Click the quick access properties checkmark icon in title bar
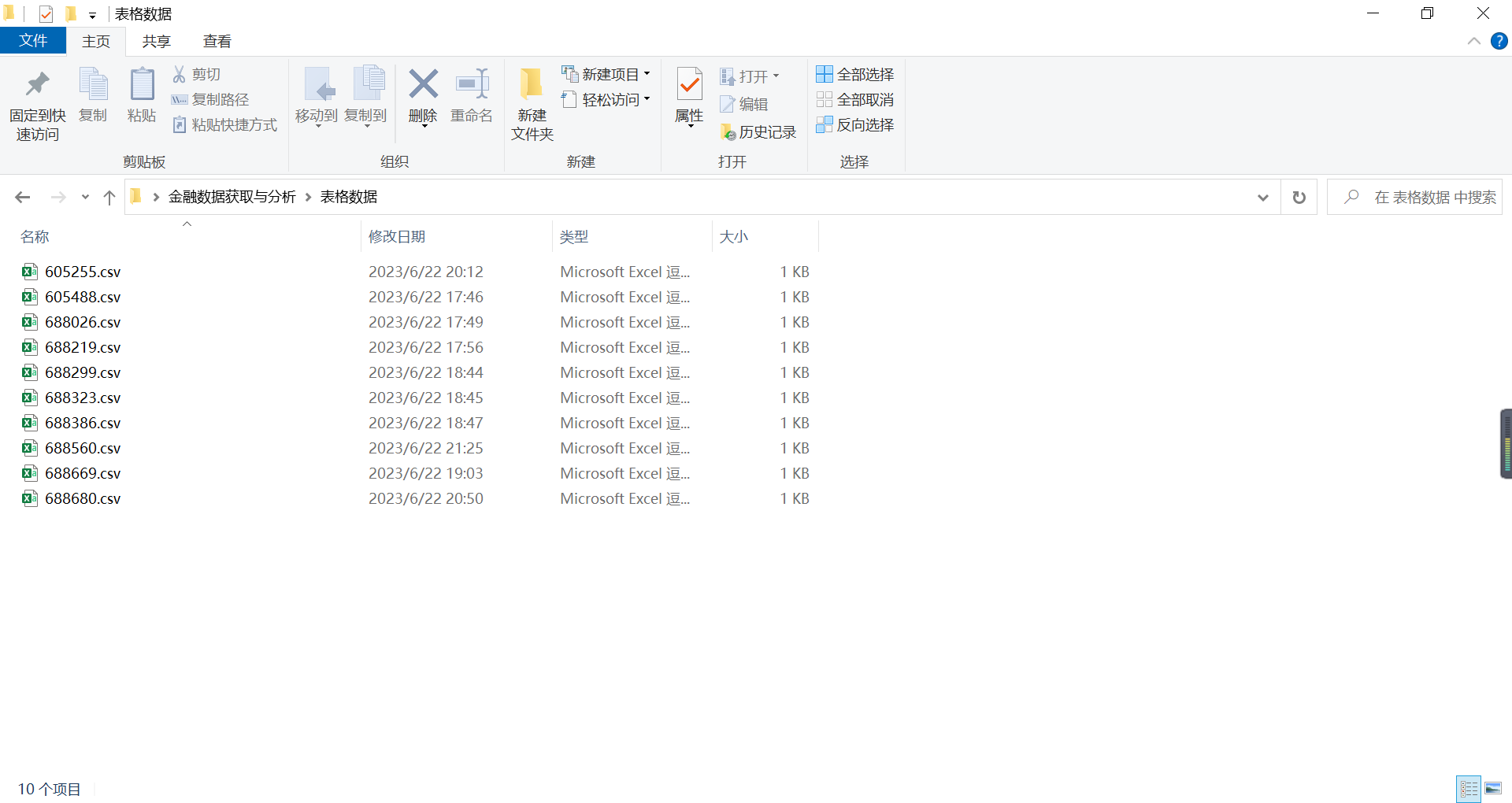1512x803 pixels. (x=46, y=13)
